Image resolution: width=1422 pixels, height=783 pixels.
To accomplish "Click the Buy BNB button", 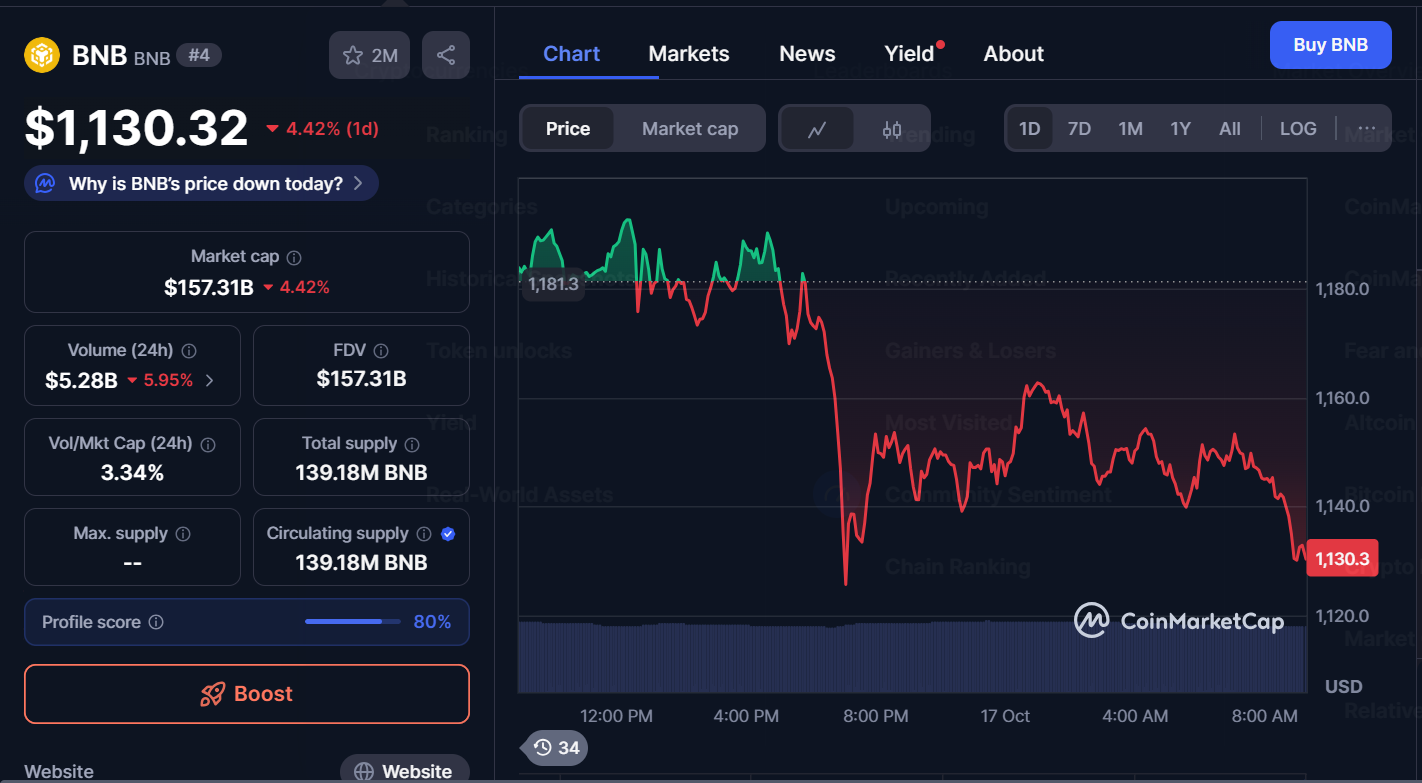I will click(1330, 45).
